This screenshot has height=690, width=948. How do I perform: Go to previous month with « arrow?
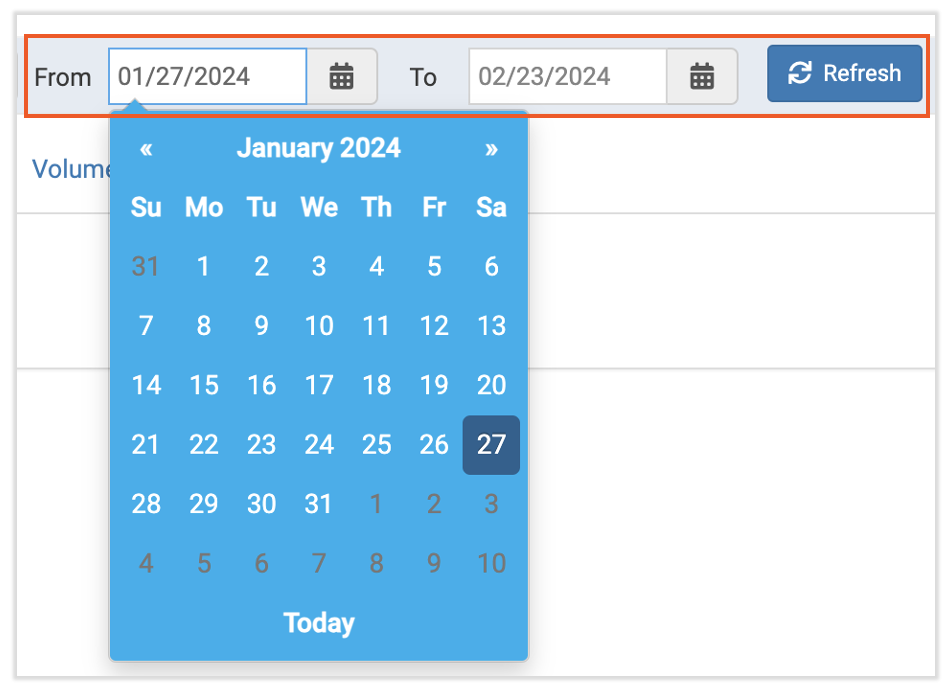pyautogui.click(x=146, y=149)
